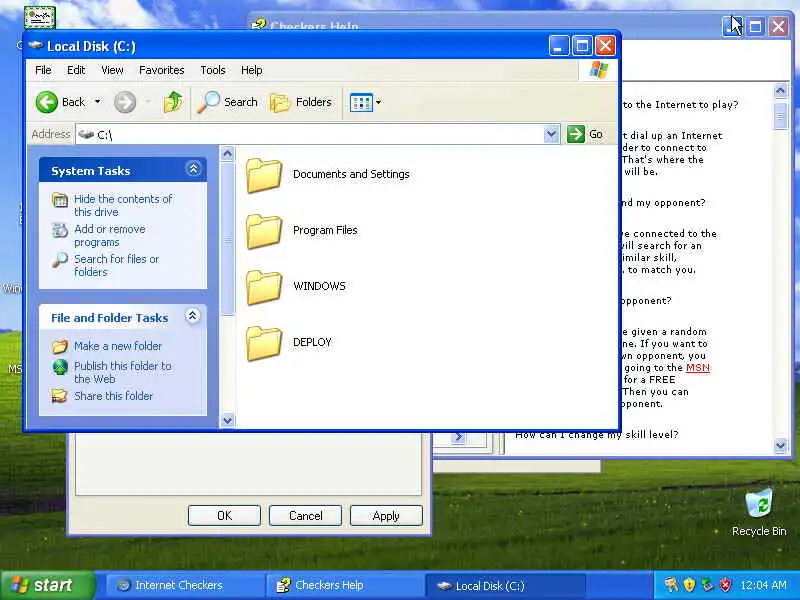Open the File menu
800x600 pixels.
tap(43, 70)
